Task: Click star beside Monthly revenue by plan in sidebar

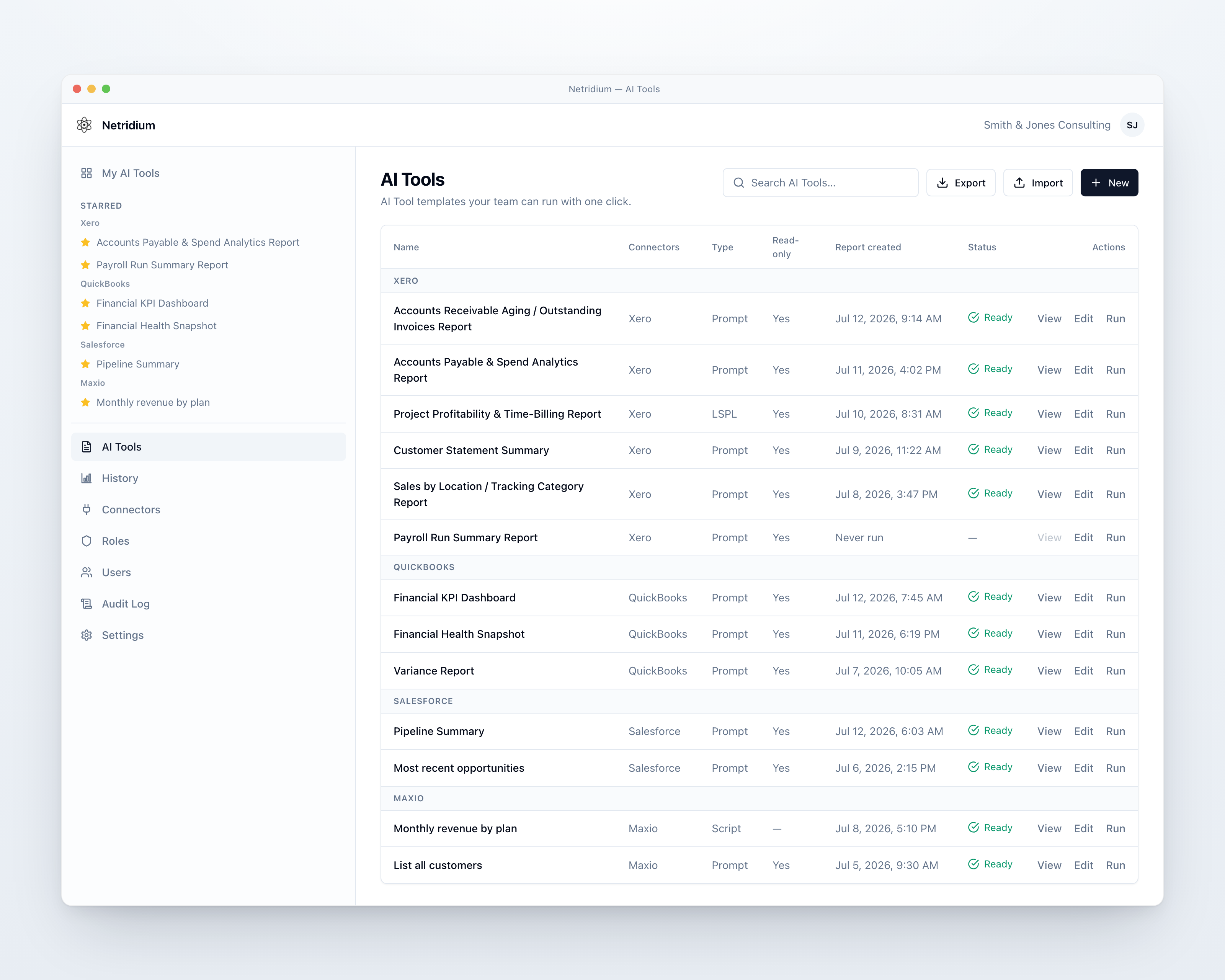Action: click(x=85, y=402)
